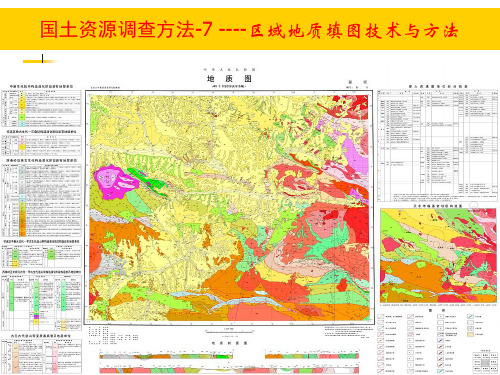Click the map title 地质图

[x=229, y=79]
